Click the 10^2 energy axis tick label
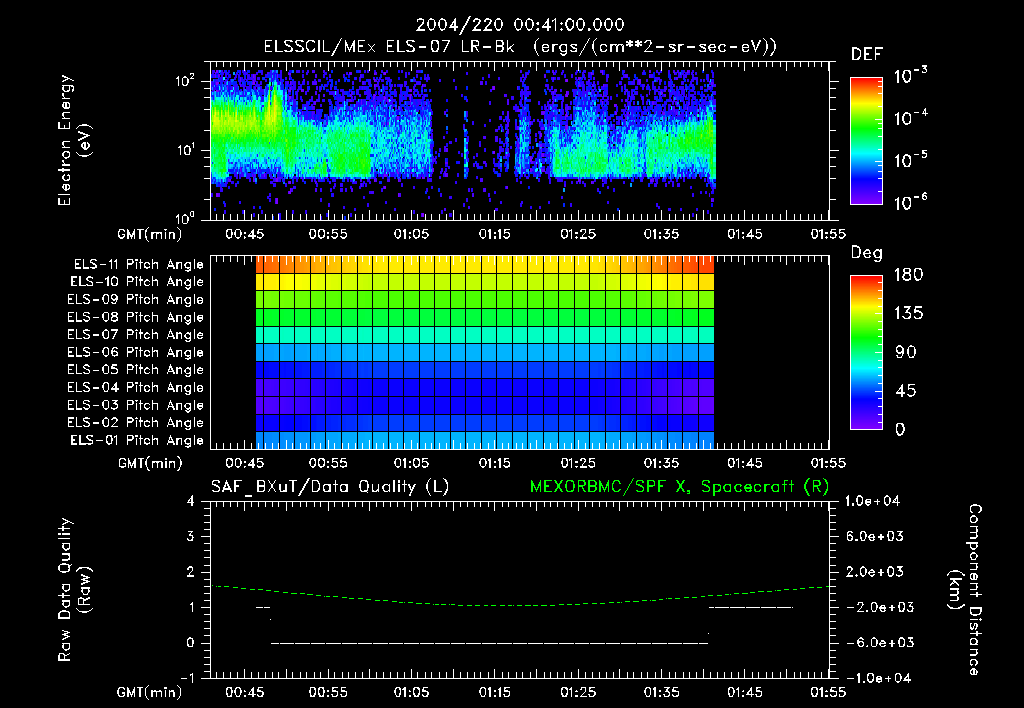The image size is (1024, 708). pyautogui.click(x=185, y=81)
